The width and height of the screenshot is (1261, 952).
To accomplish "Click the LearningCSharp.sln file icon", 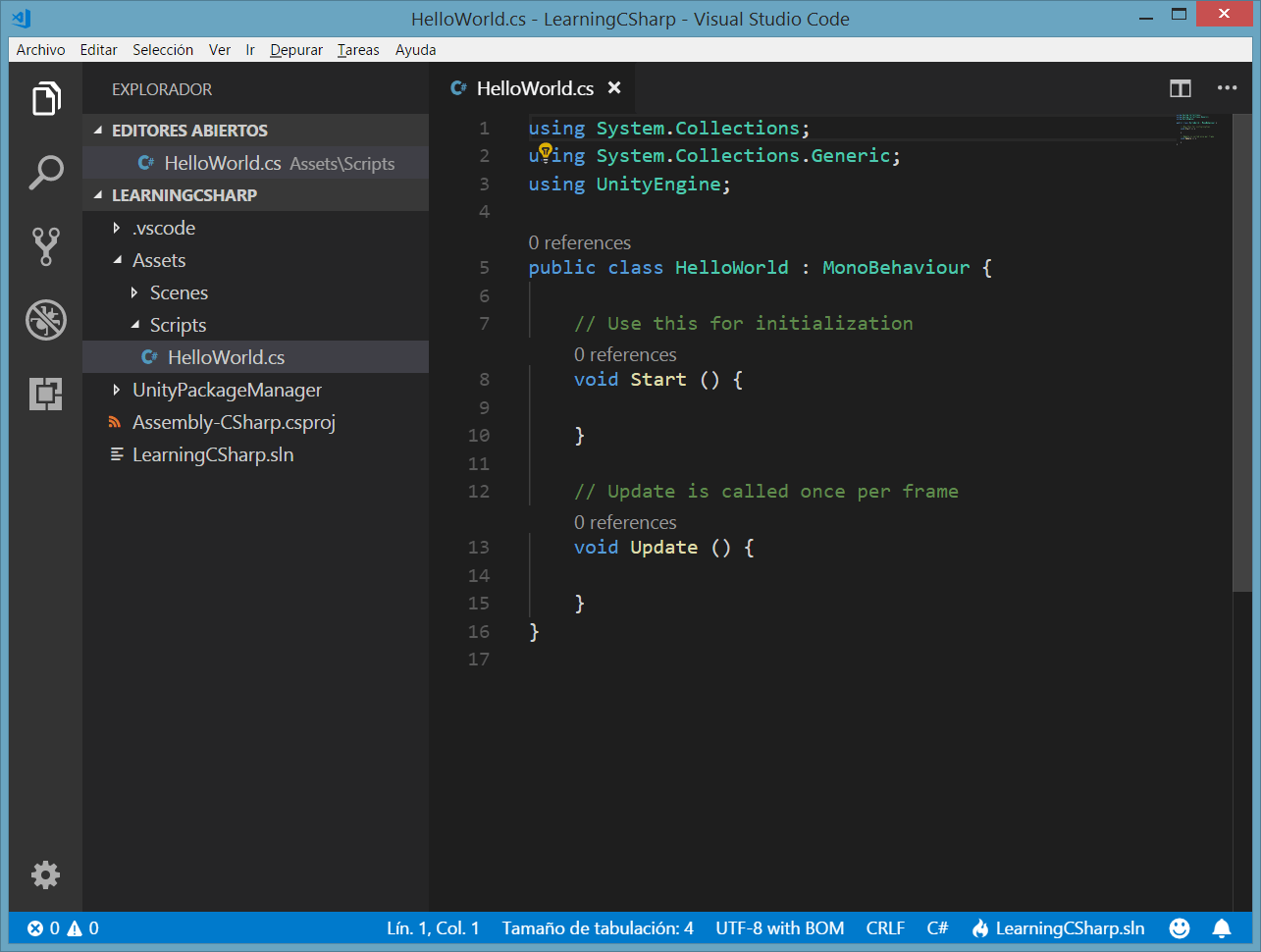I will tap(117, 454).
